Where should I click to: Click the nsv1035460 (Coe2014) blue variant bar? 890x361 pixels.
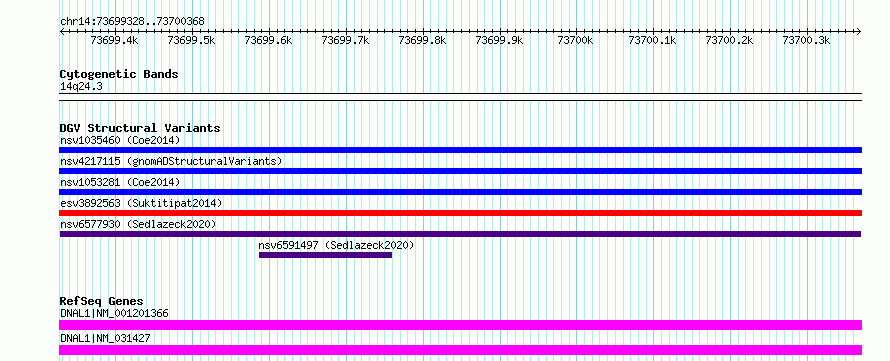[x=460, y=150]
